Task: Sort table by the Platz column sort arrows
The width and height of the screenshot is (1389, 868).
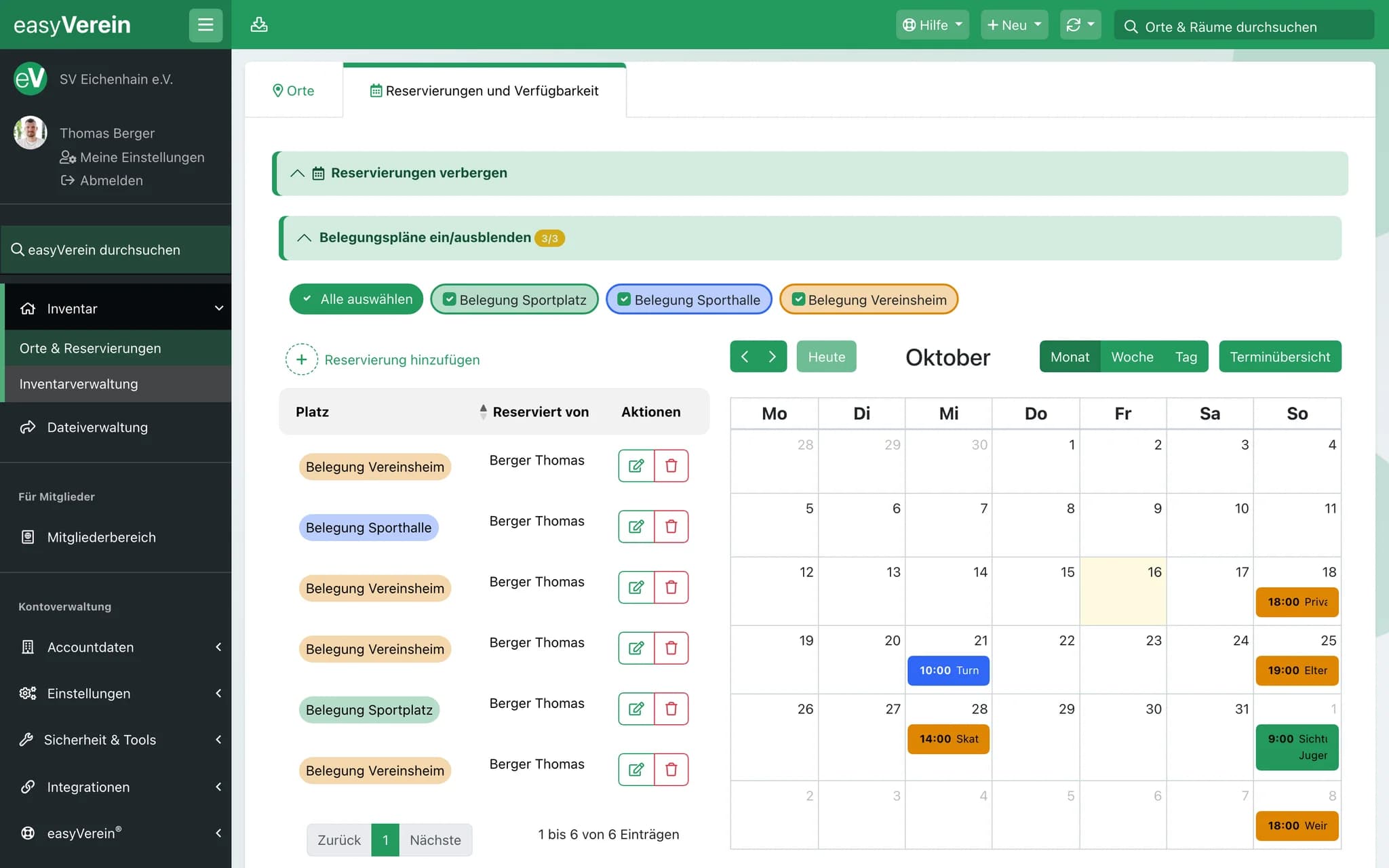Action: tap(483, 412)
